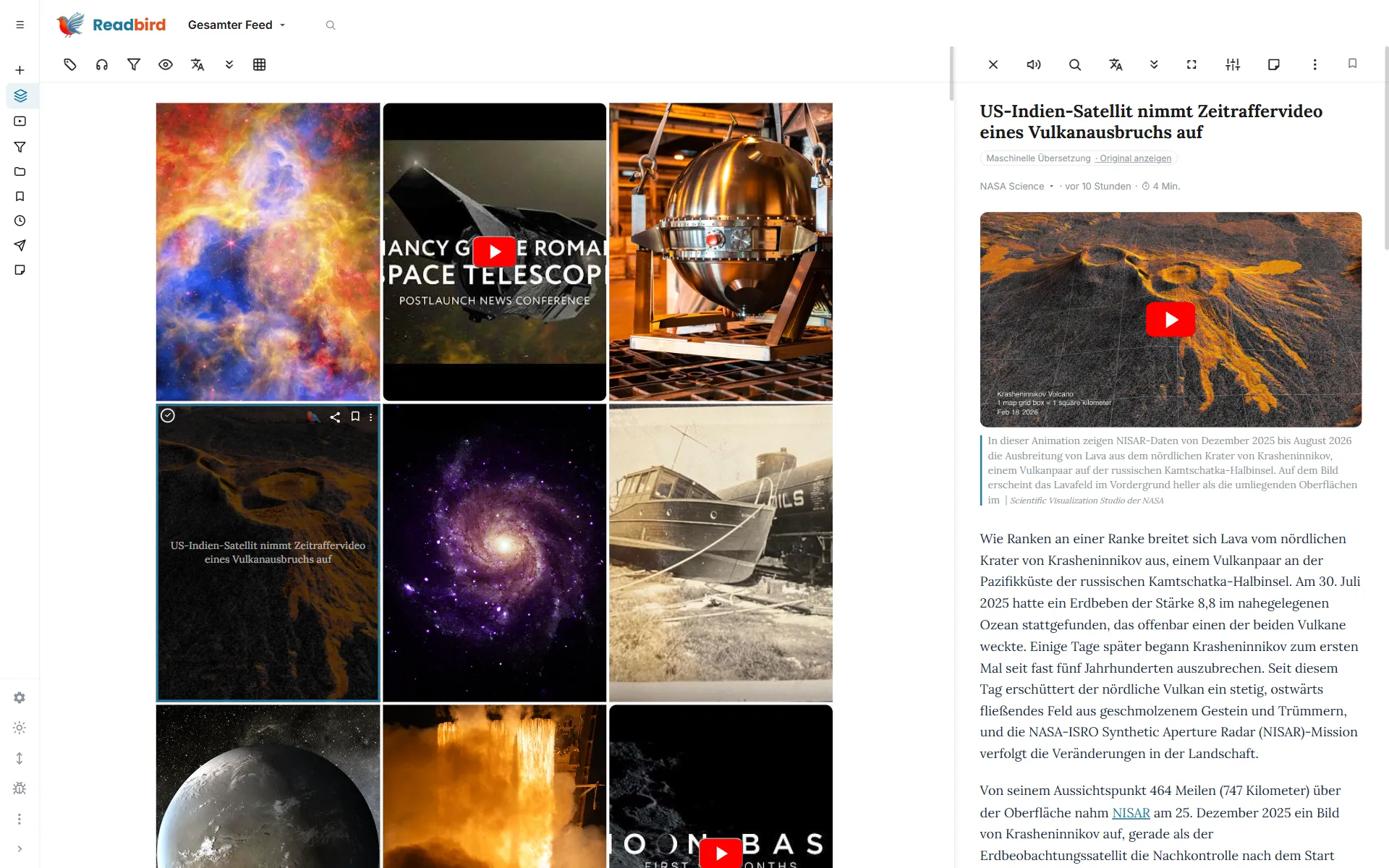
Task: Open the hamburger menu
Action: tap(20, 25)
